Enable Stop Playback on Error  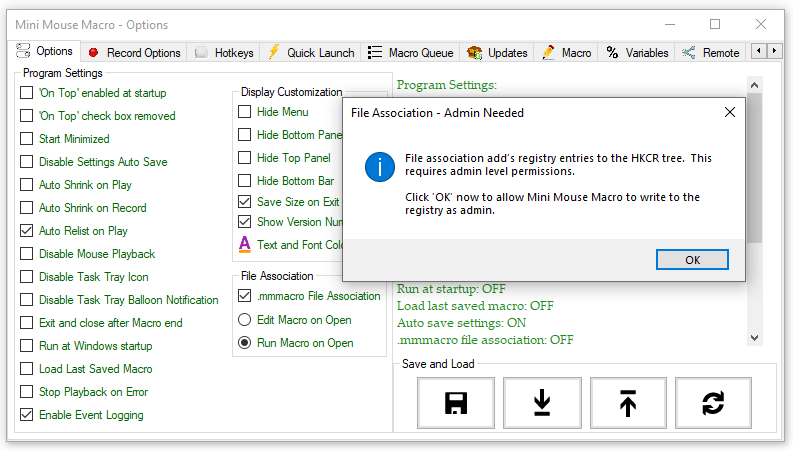(26, 392)
